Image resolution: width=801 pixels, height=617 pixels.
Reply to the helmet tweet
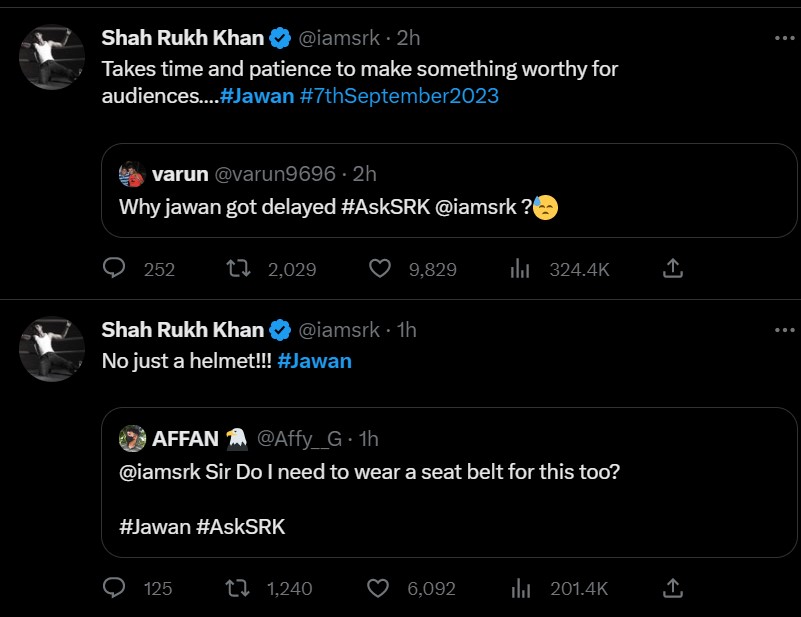pos(115,589)
